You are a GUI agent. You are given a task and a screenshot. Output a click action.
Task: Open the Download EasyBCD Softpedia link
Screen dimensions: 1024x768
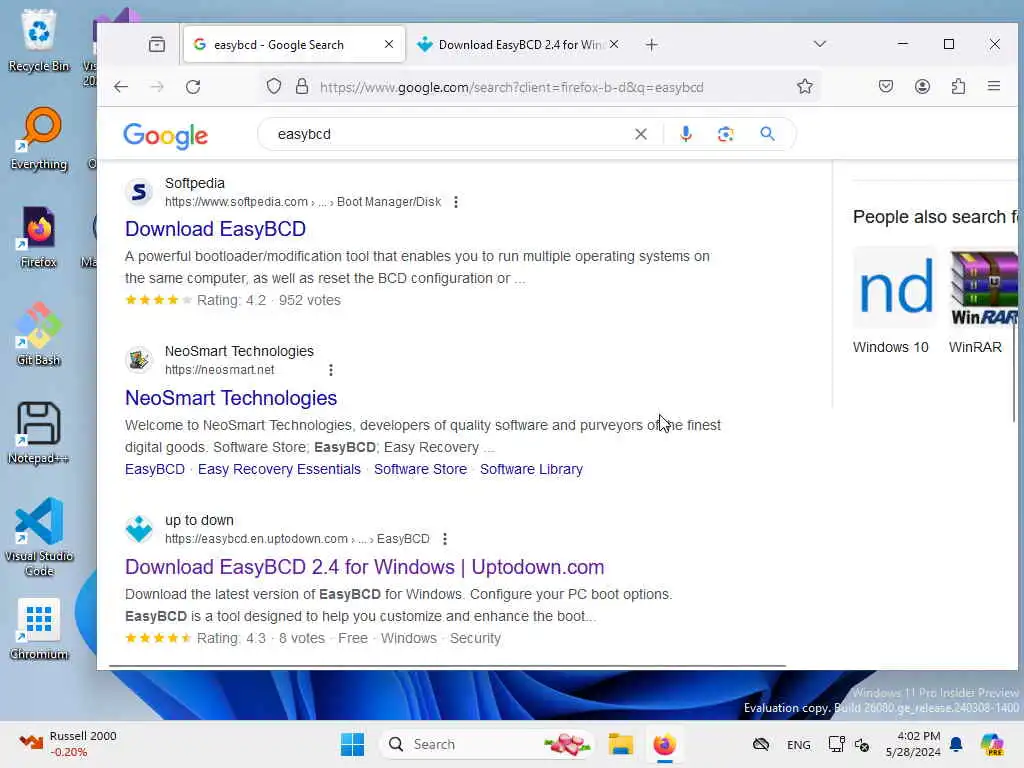click(216, 229)
